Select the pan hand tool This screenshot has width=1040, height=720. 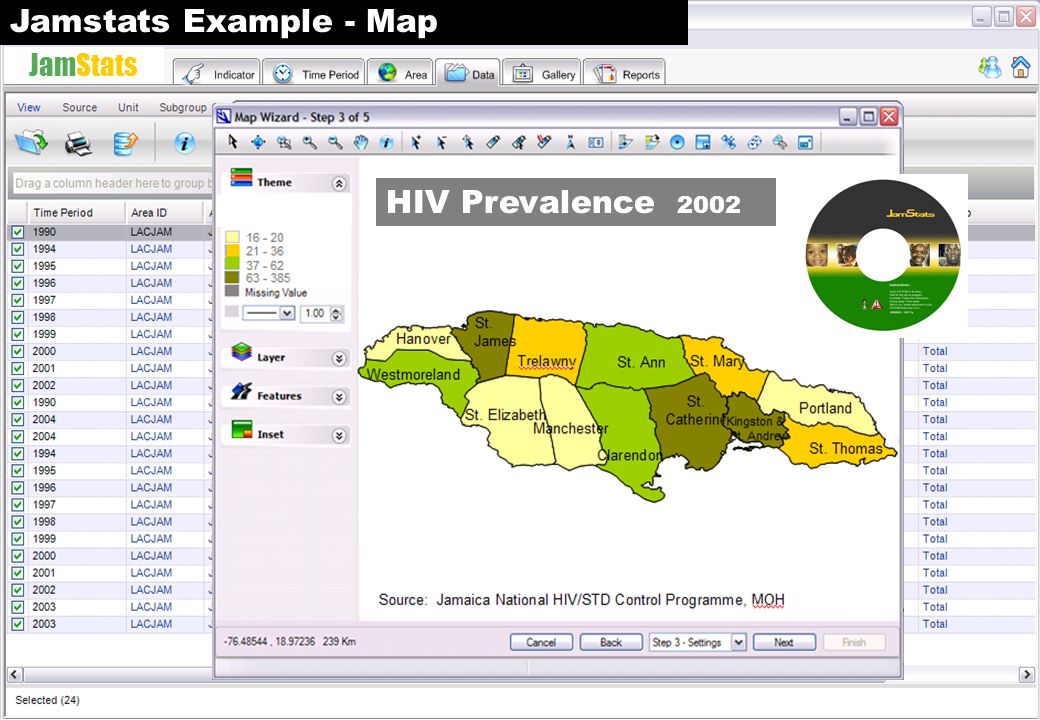coord(361,142)
